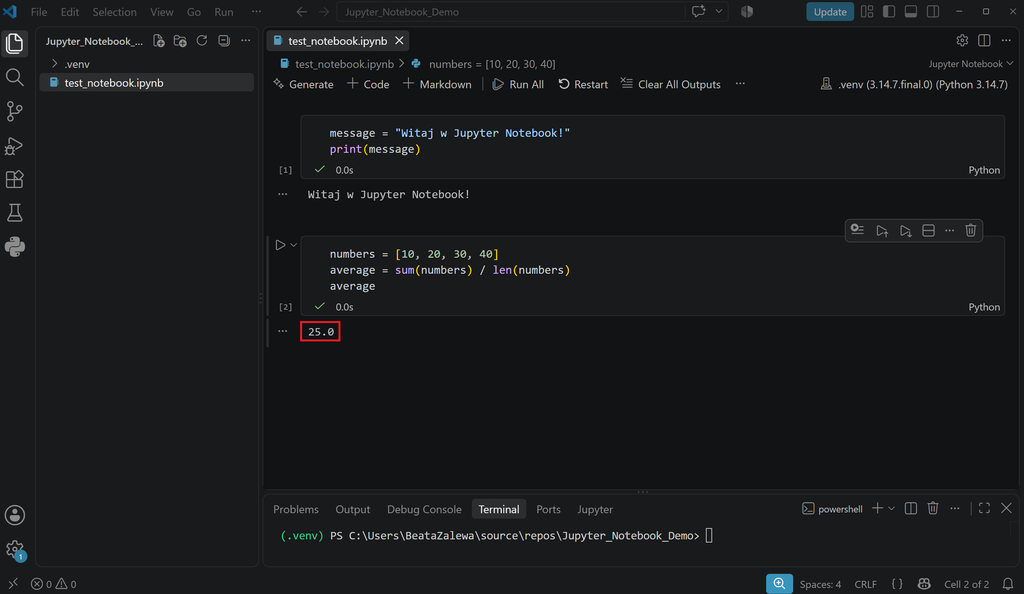
Task: Execute above cells icon in cell toolbar
Action: [882, 230]
